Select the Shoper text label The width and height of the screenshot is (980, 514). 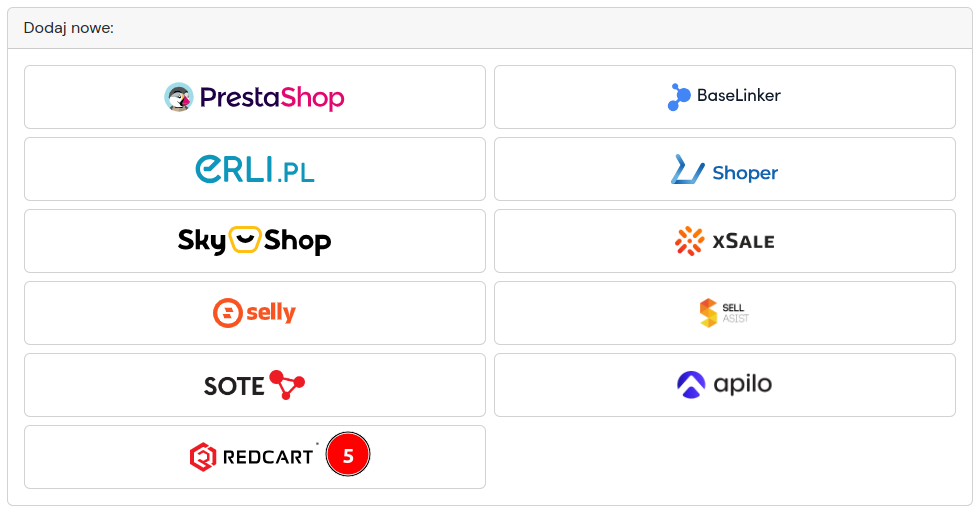[x=745, y=173]
